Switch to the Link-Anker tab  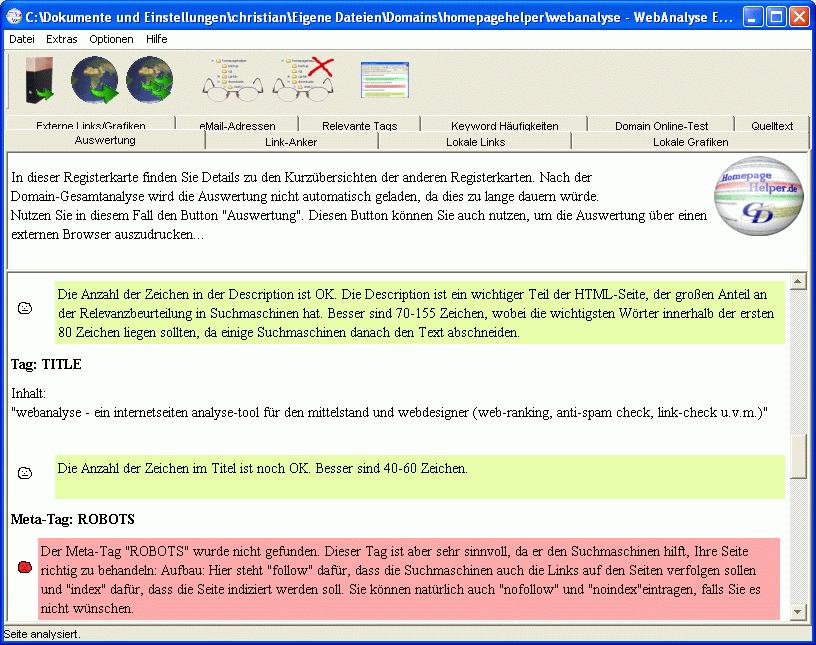pyautogui.click(x=292, y=142)
